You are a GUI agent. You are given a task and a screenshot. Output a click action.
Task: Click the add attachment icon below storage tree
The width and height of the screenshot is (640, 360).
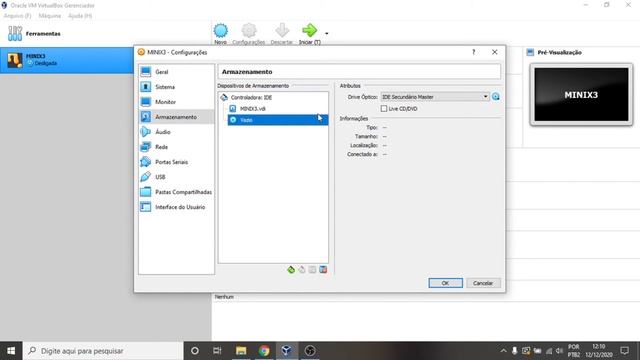pos(312,269)
